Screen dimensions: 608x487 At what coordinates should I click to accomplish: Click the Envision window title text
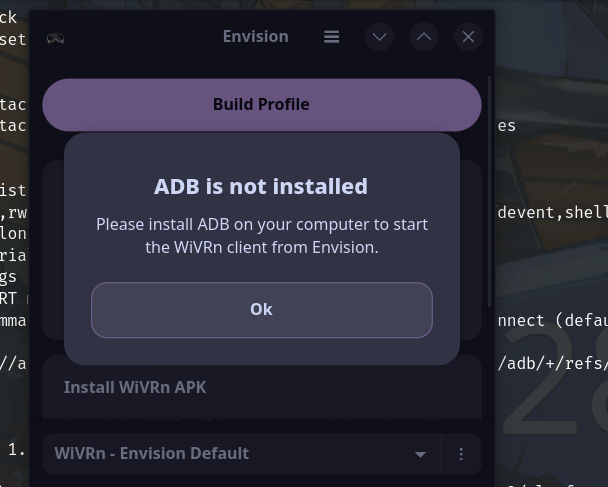[255, 37]
